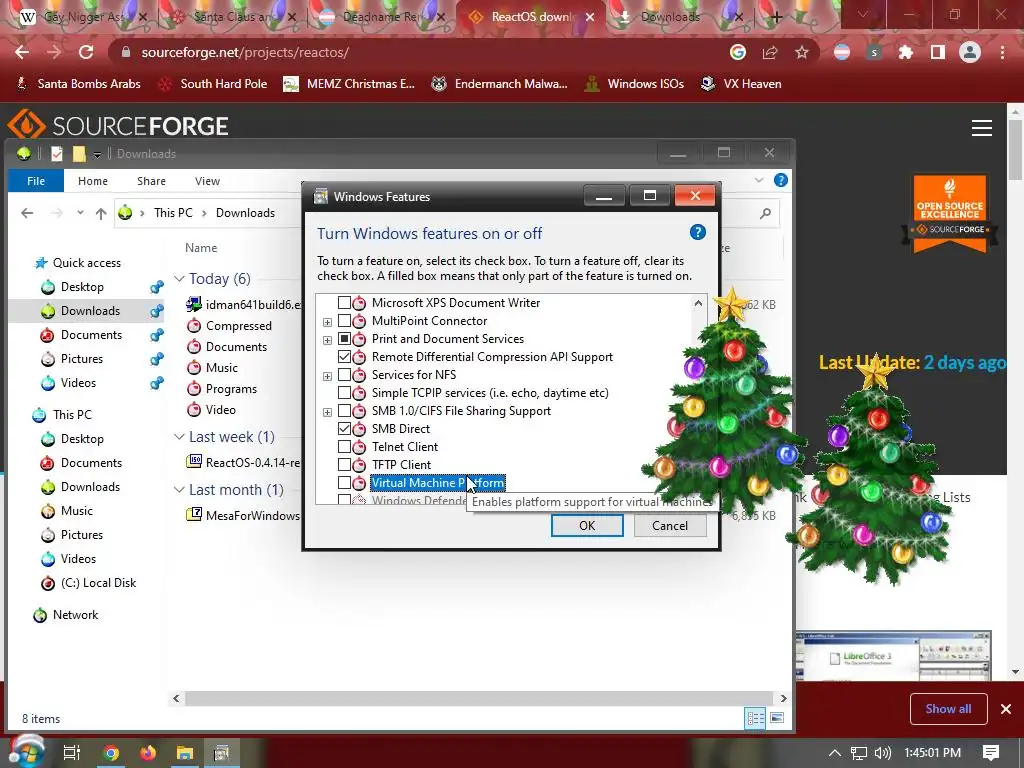Check the Microsoft XPS Document Writer box
This screenshot has height=768, width=1024.
pyautogui.click(x=344, y=303)
